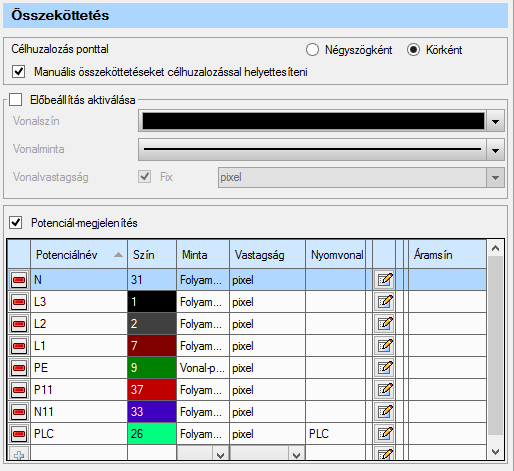514x471 pixels.
Task: Click the PLC Nyomvonal cell
Action: pyautogui.click(x=335, y=434)
